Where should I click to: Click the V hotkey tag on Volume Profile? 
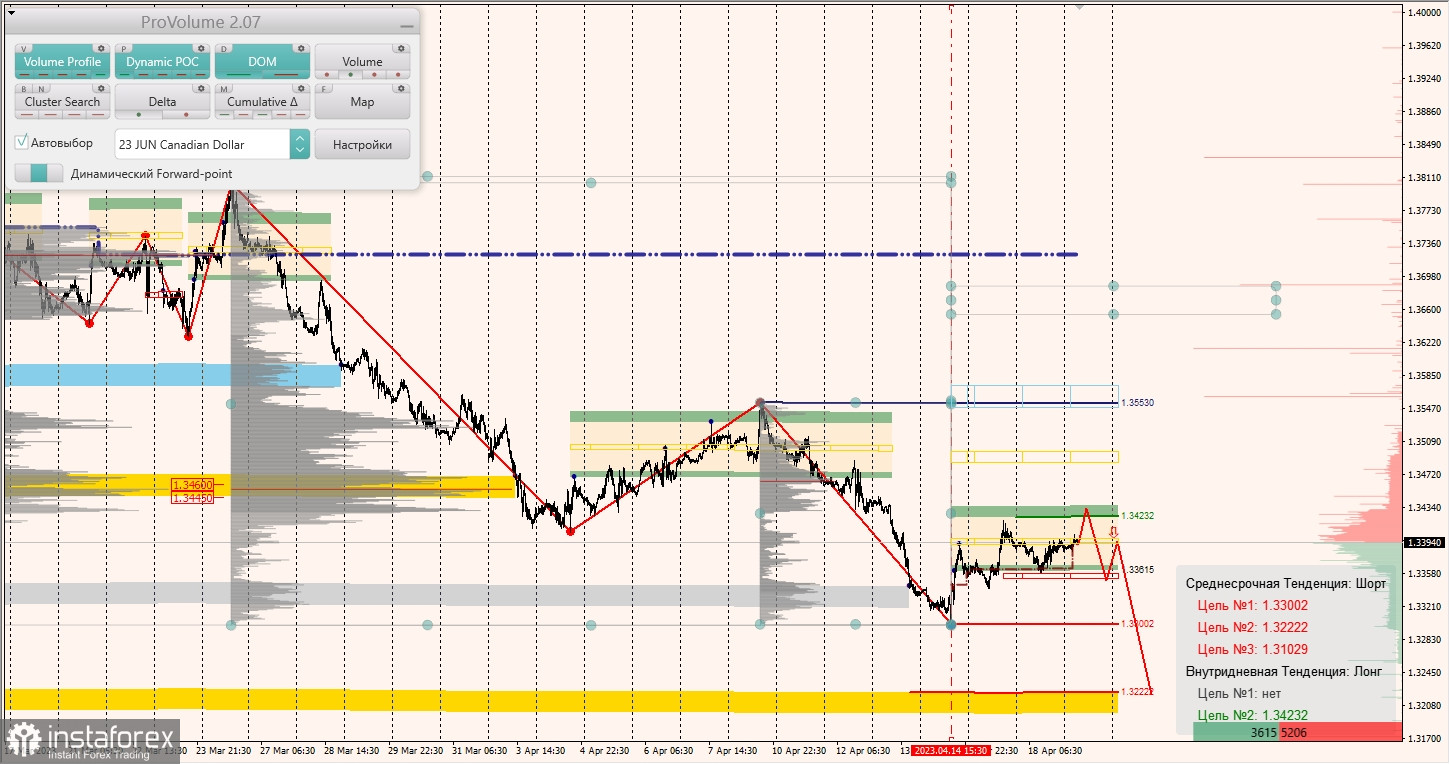point(24,48)
